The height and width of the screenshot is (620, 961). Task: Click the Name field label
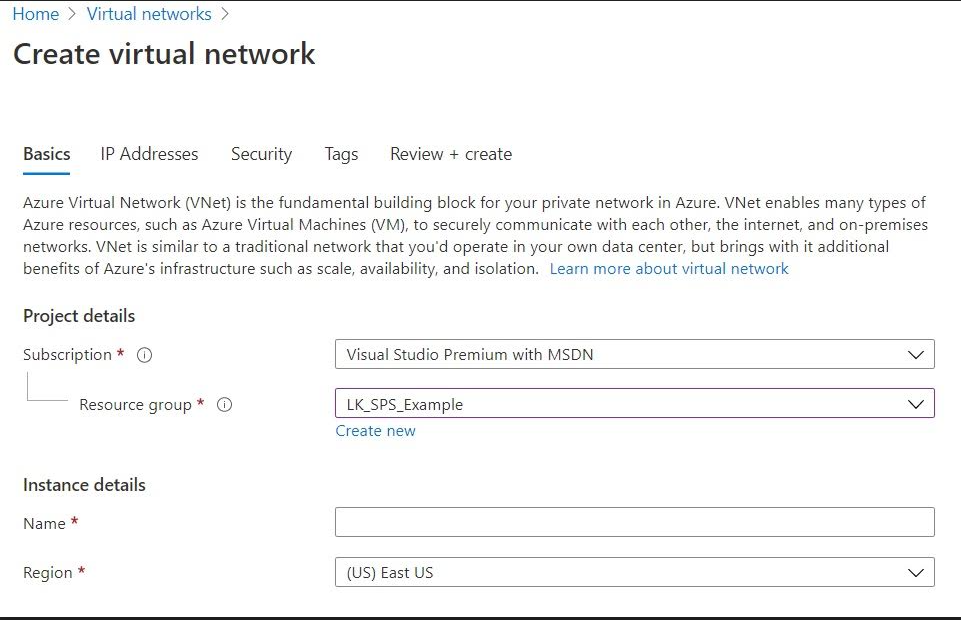click(x=44, y=524)
